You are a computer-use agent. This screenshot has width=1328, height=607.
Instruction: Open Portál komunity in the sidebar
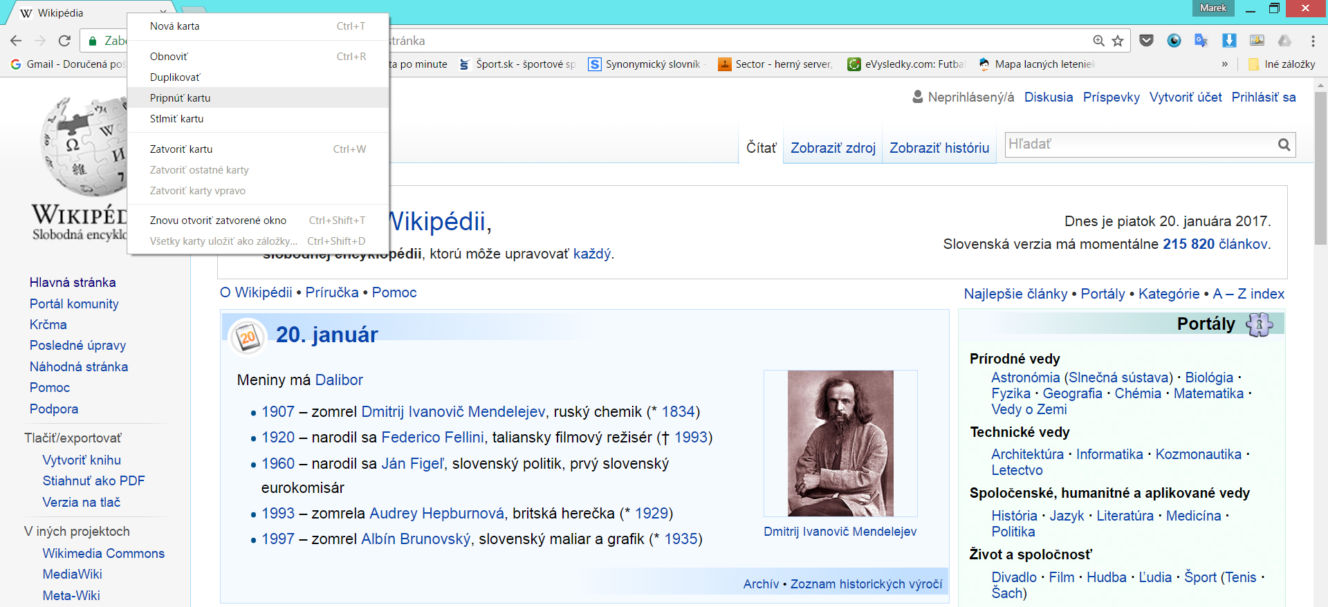pyautogui.click(x=74, y=303)
